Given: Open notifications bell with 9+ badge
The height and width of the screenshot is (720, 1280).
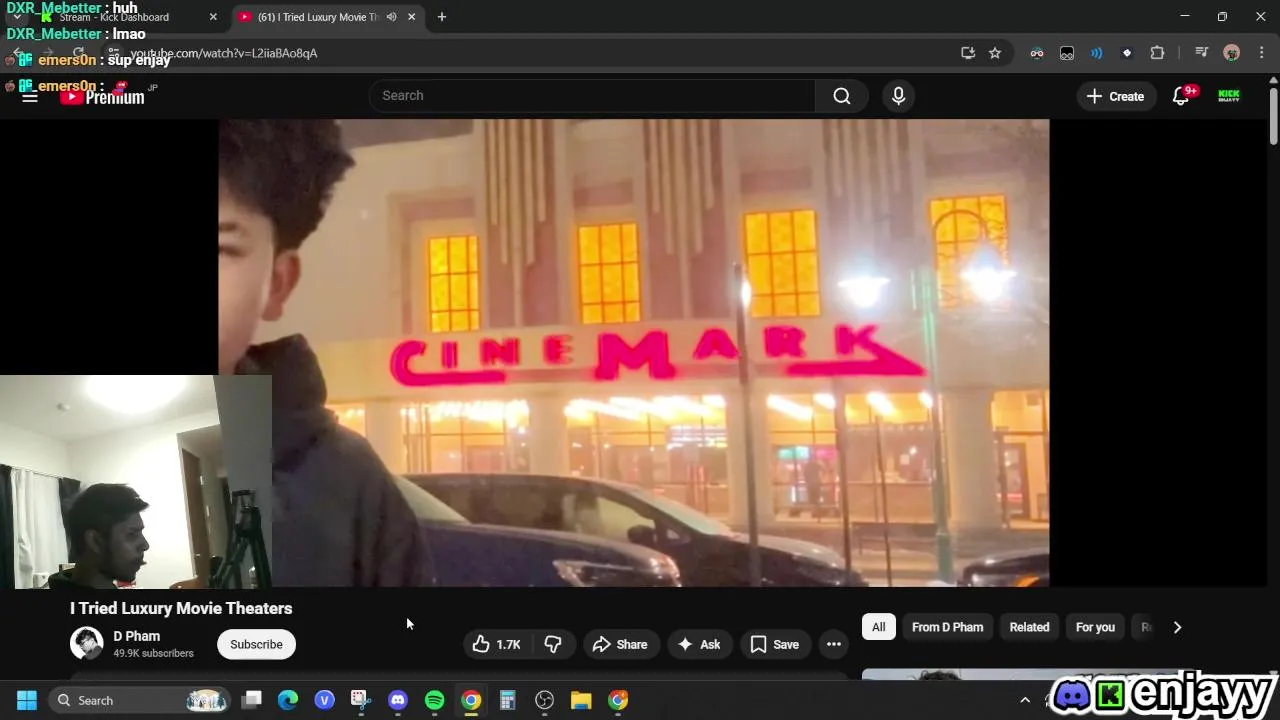Looking at the screenshot, I should 1181,96.
